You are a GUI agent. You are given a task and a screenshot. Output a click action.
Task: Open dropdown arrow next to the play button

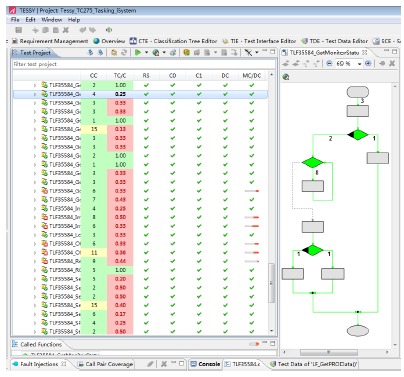click(x=146, y=53)
